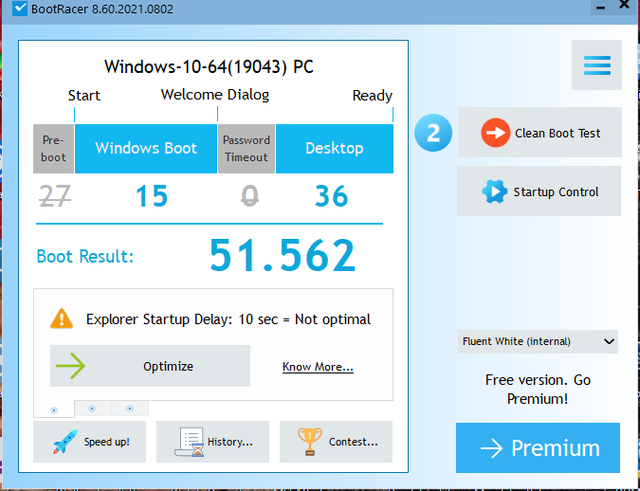Open the hamburger menu

coord(597,65)
